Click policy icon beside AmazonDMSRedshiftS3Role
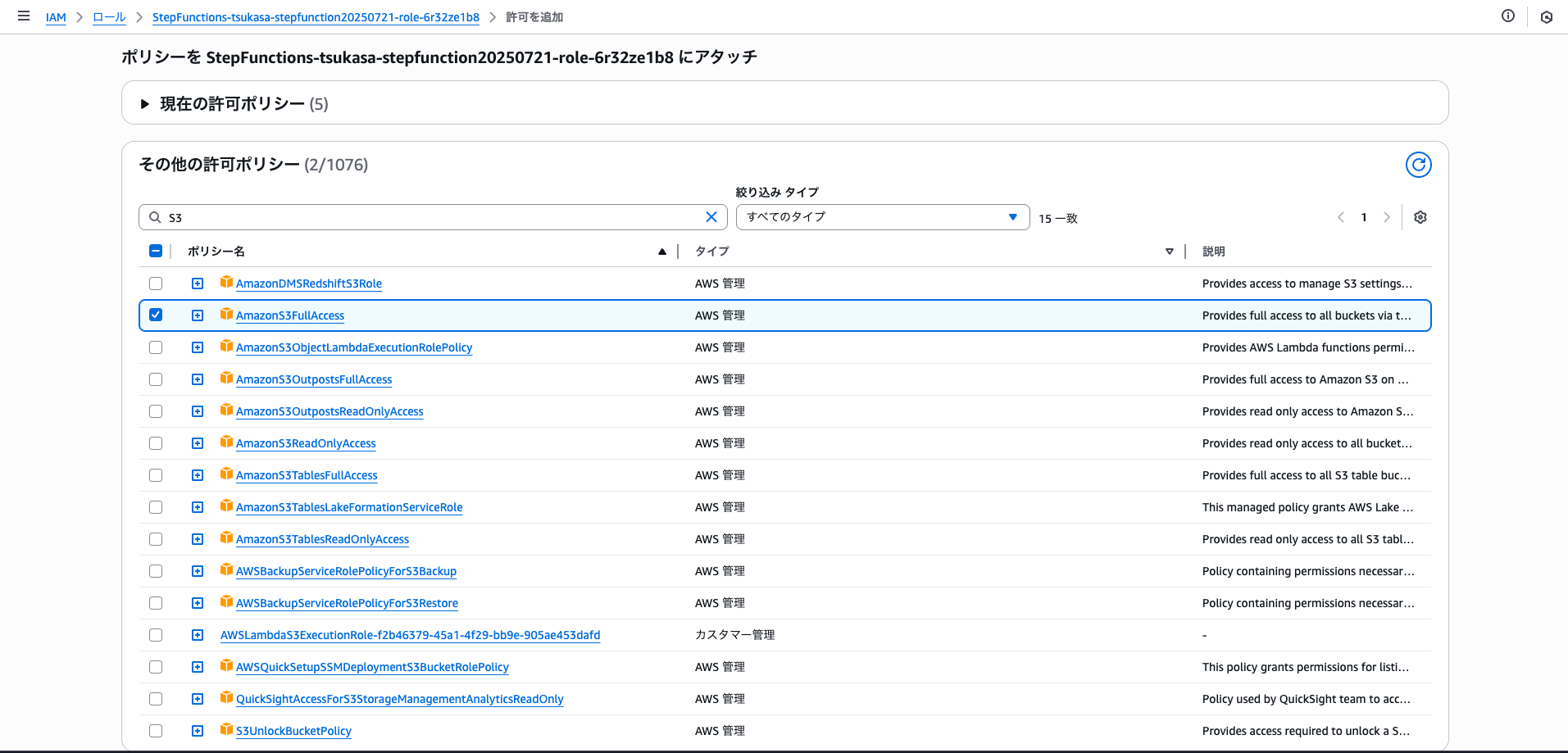 coord(226,283)
